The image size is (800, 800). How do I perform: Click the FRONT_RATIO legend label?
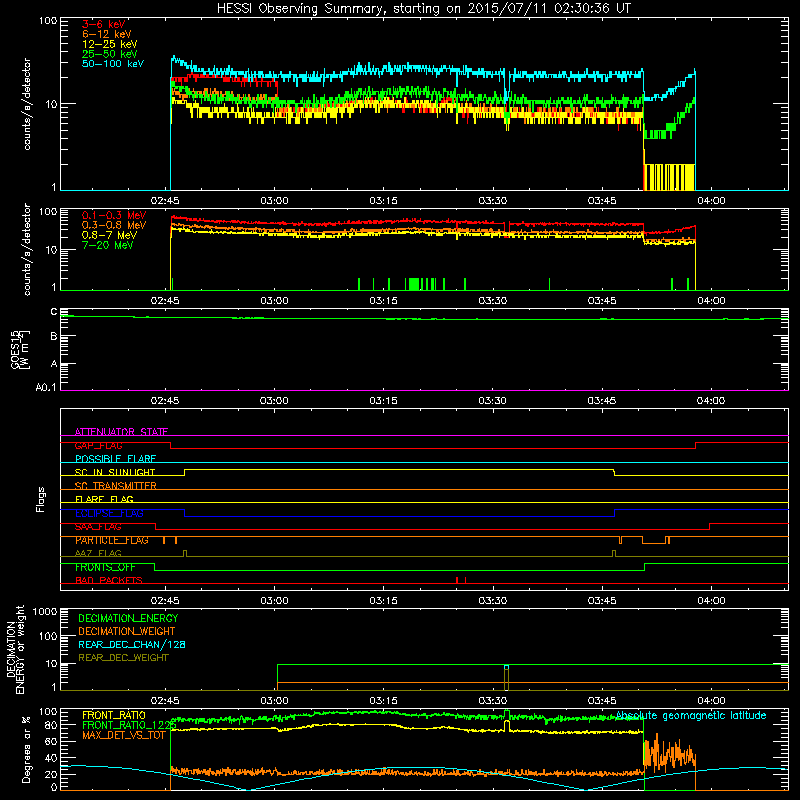tap(114, 715)
